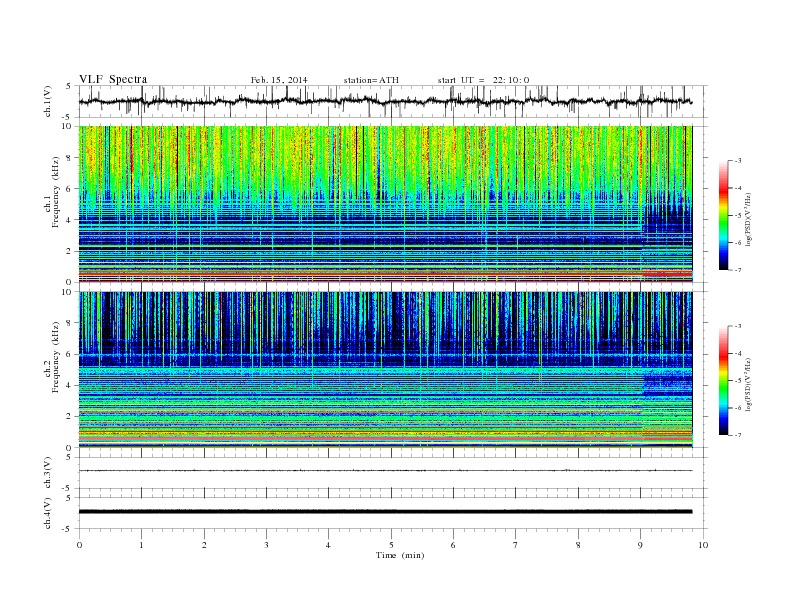The width and height of the screenshot is (792, 612).
Task: Click tick label "6" on the Time axis
Action: coord(454,545)
